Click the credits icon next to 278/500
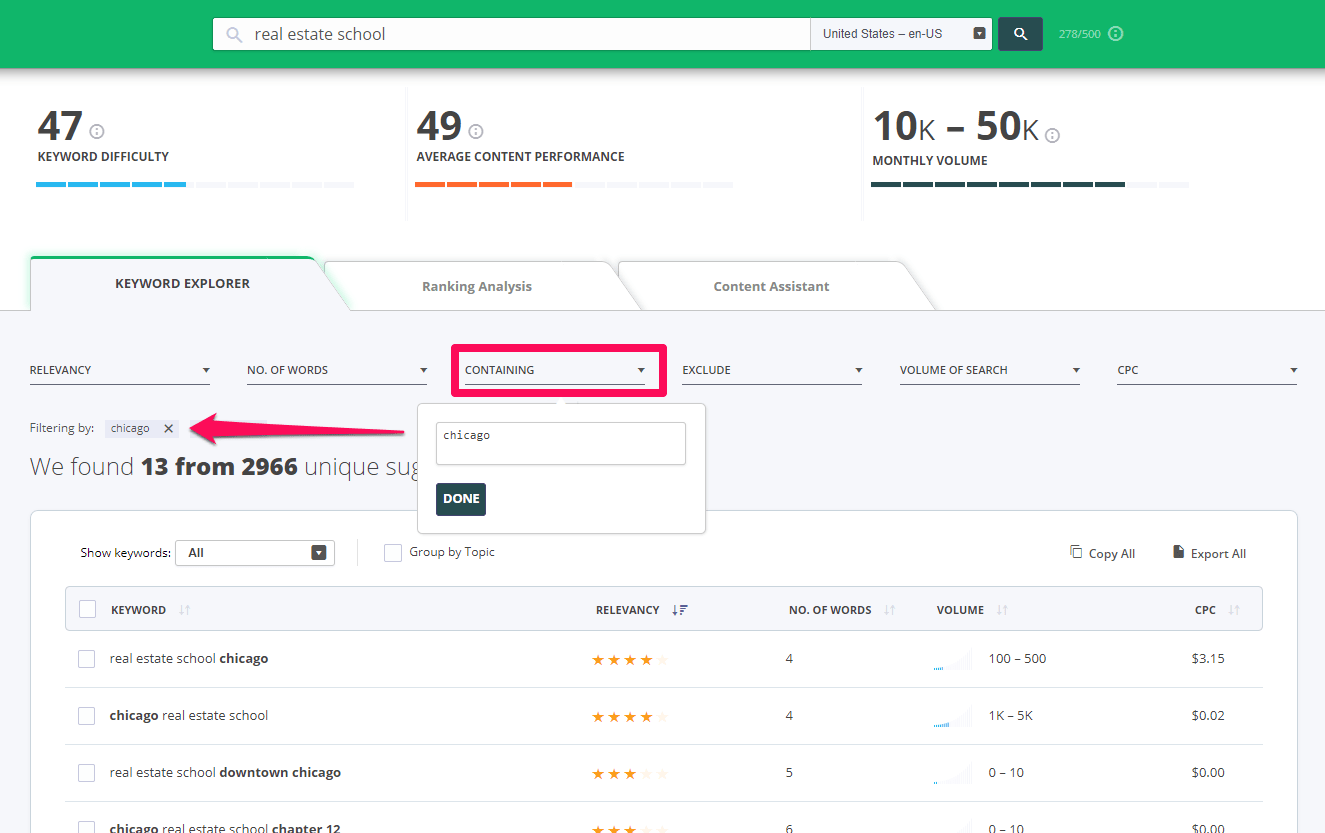1325x833 pixels. pyautogui.click(x=1118, y=33)
